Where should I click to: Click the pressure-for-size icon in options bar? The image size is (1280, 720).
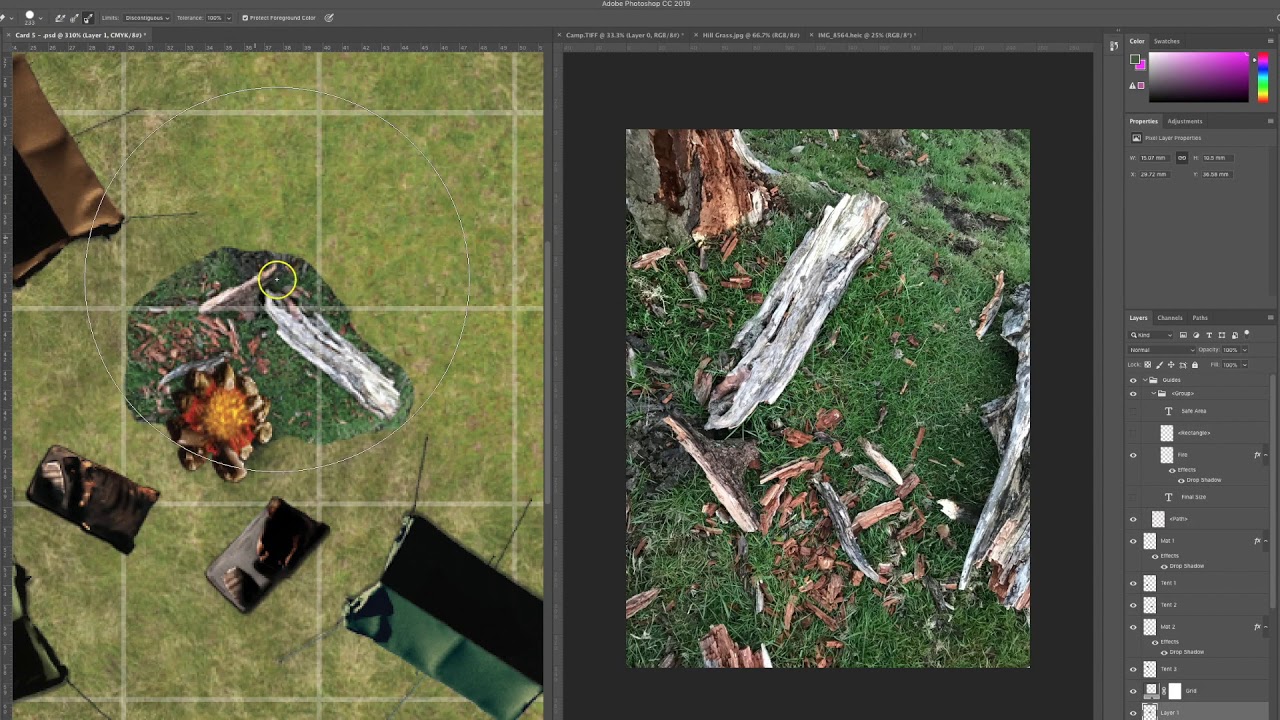(x=329, y=18)
